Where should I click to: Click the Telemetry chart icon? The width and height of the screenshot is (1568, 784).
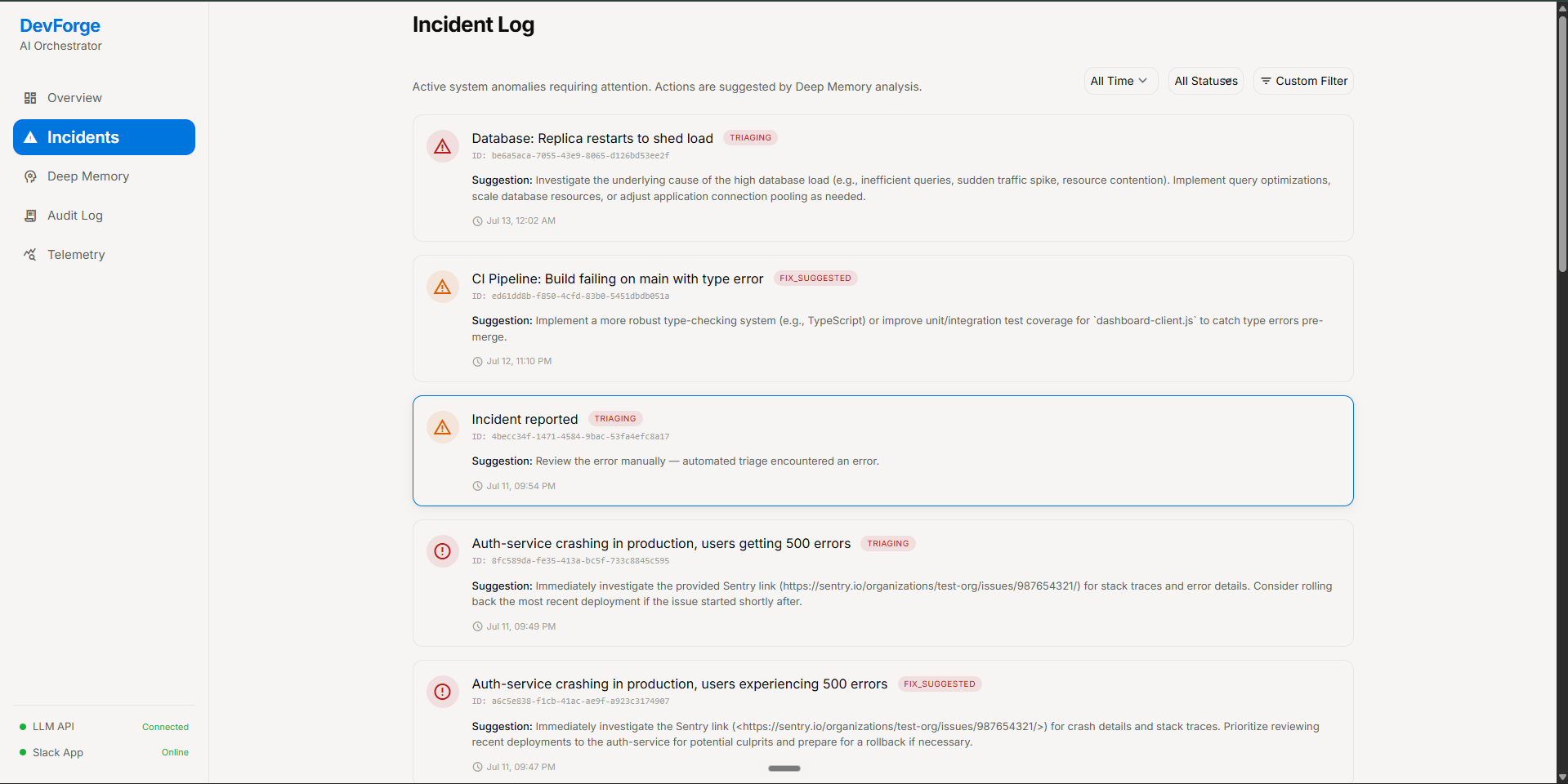[30, 255]
